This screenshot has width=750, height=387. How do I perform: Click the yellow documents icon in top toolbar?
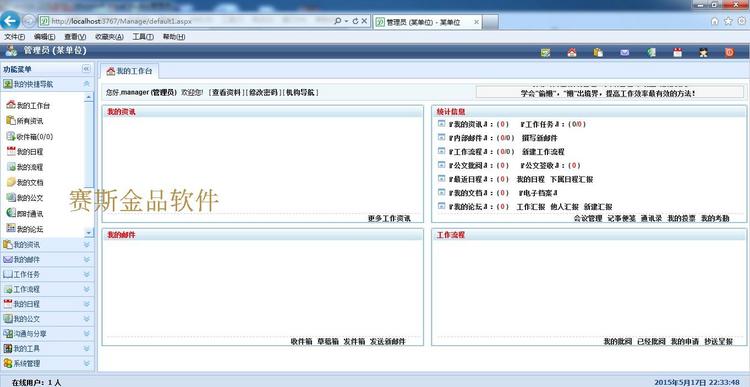click(598, 53)
